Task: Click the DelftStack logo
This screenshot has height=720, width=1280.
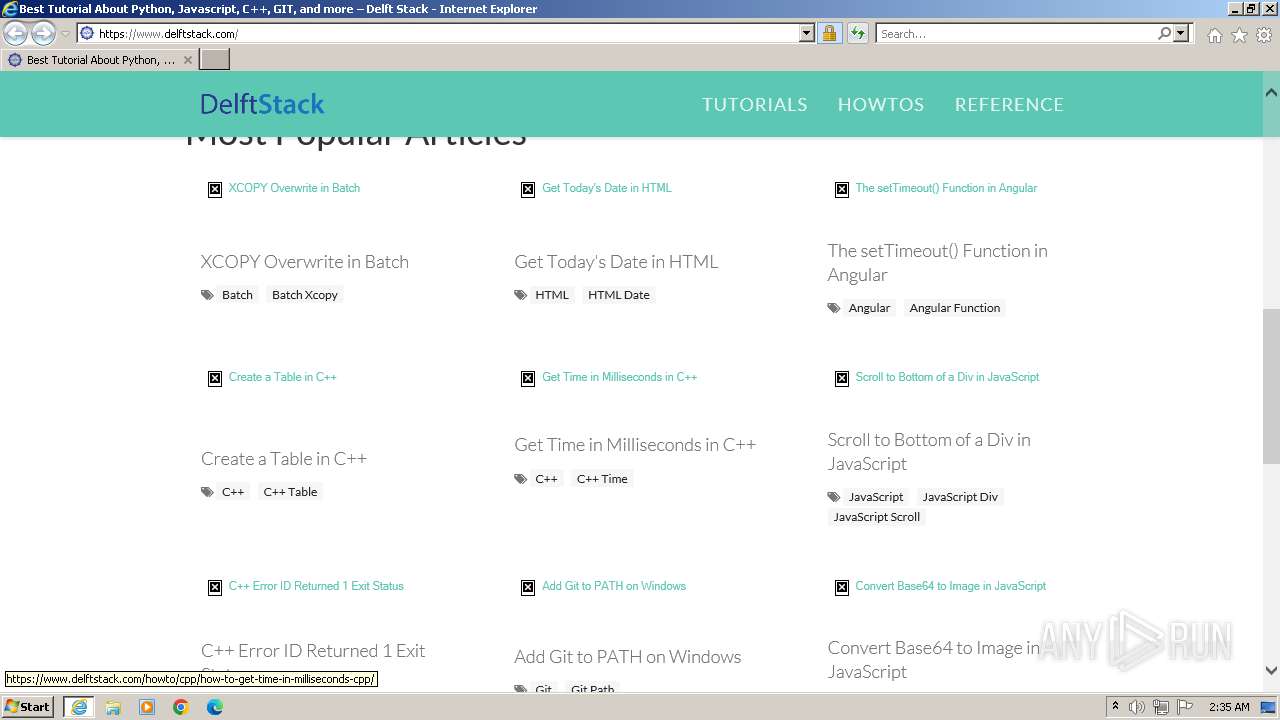Action: 262,104
